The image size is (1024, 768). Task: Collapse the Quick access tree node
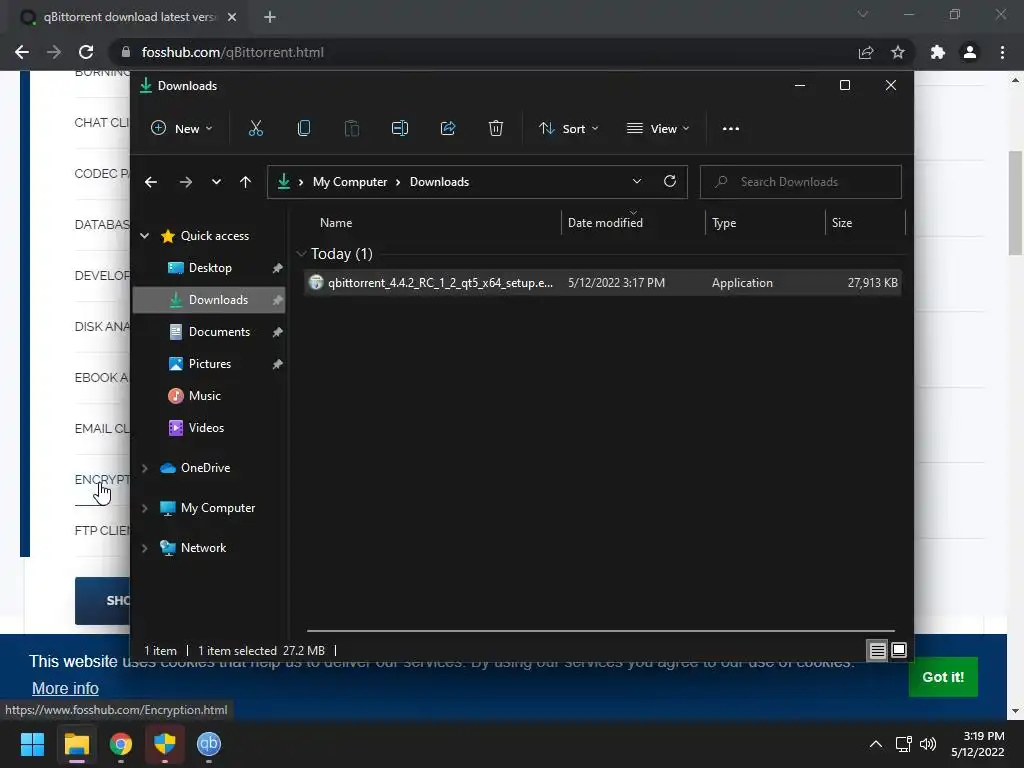(x=144, y=236)
